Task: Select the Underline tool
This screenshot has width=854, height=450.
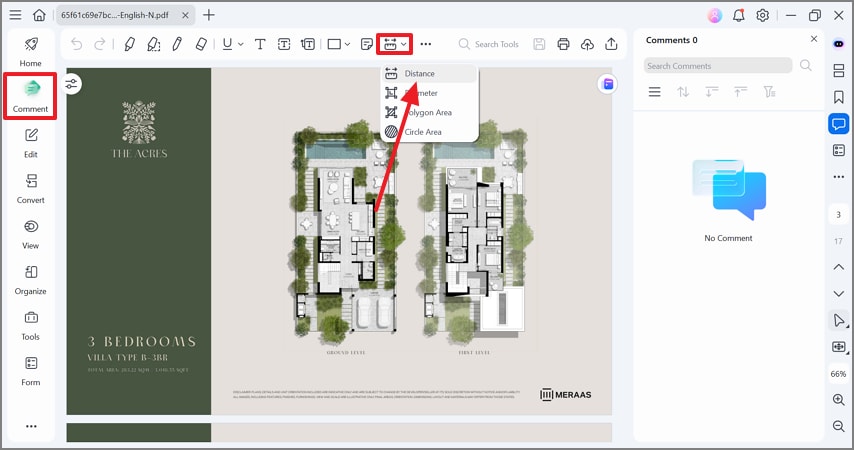Action: point(227,44)
